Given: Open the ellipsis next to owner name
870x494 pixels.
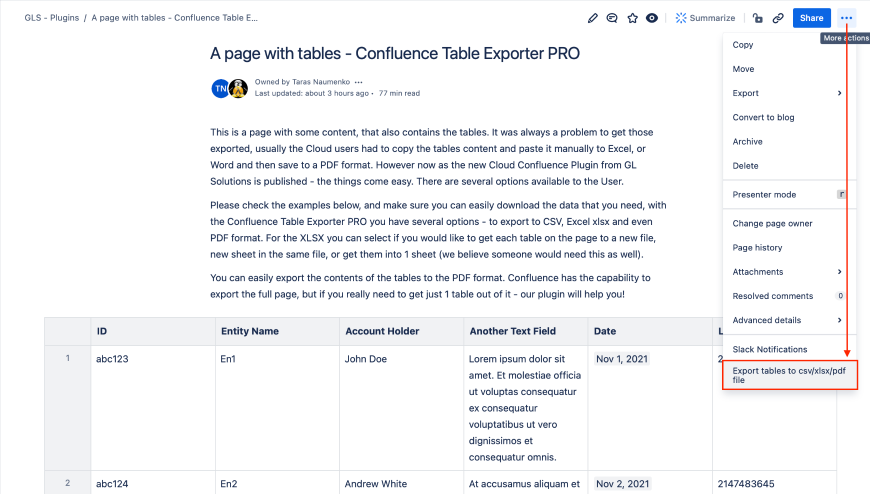Looking at the screenshot, I should (x=359, y=82).
